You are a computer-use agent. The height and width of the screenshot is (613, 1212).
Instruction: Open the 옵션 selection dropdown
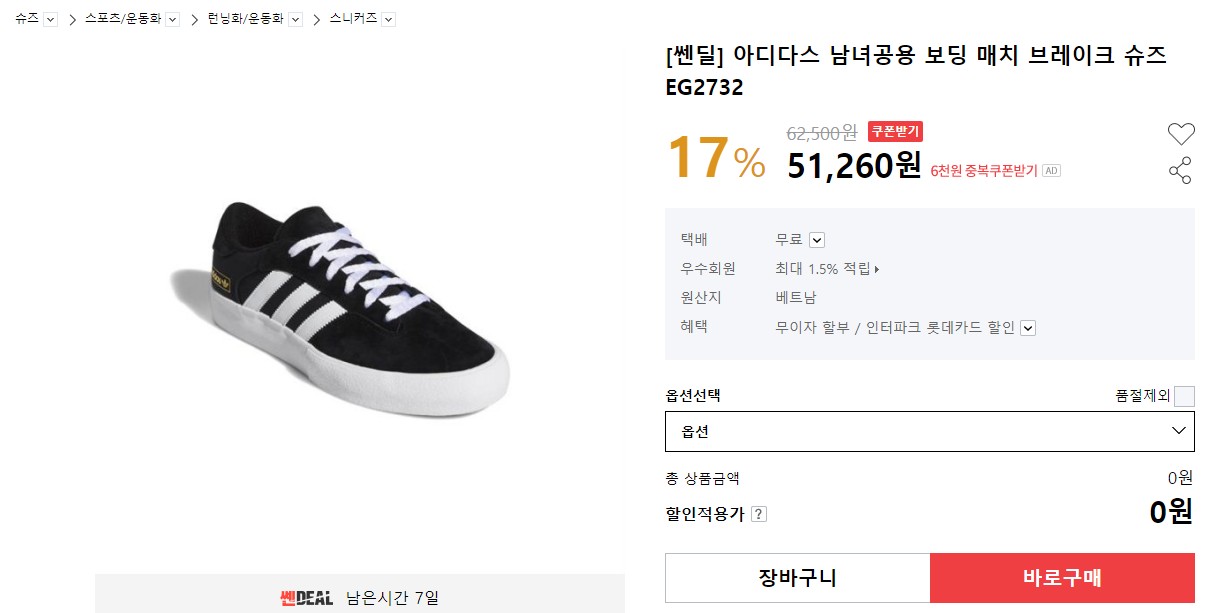[x=929, y=431]
